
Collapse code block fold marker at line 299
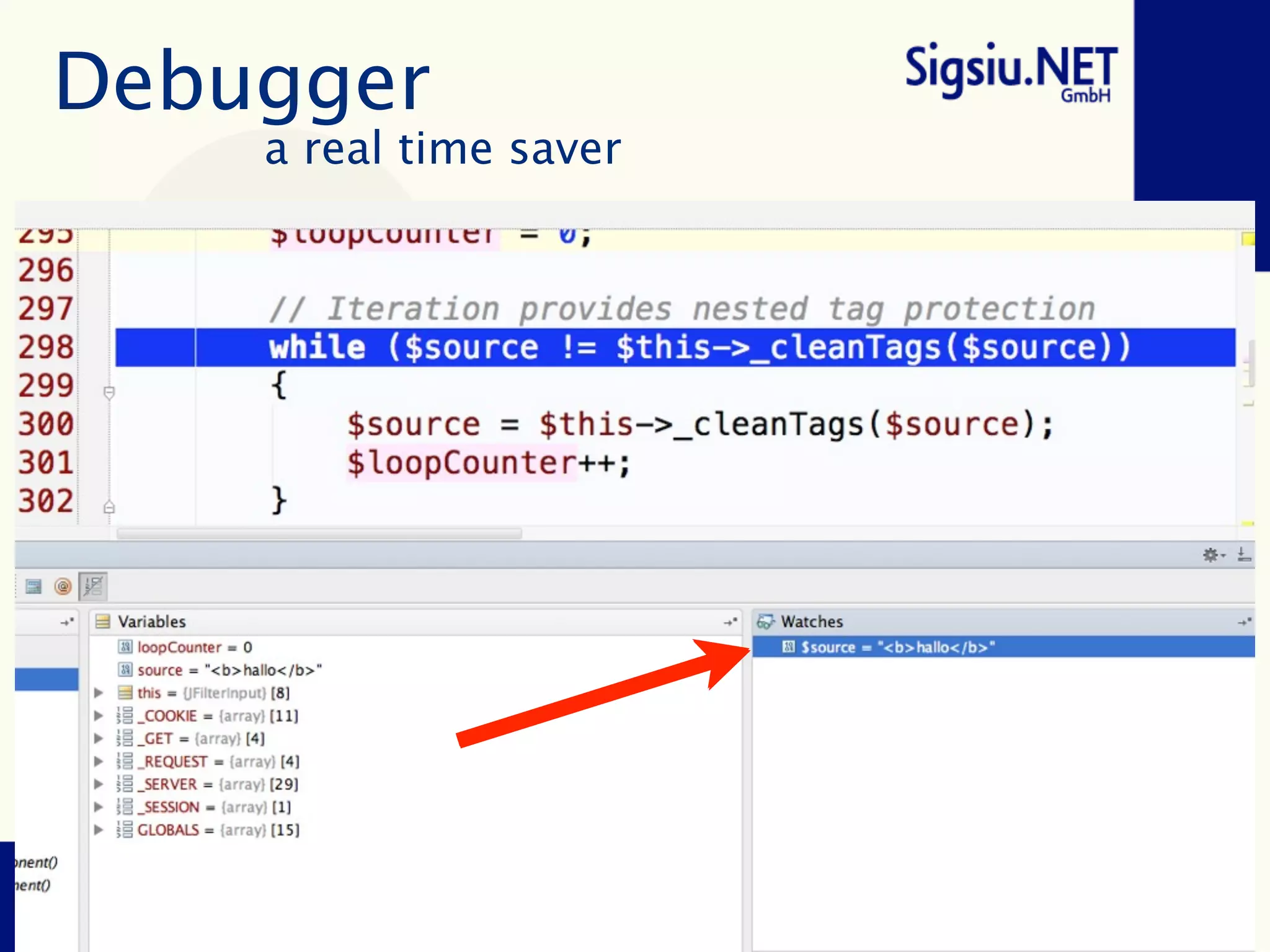tap(109, 393)
